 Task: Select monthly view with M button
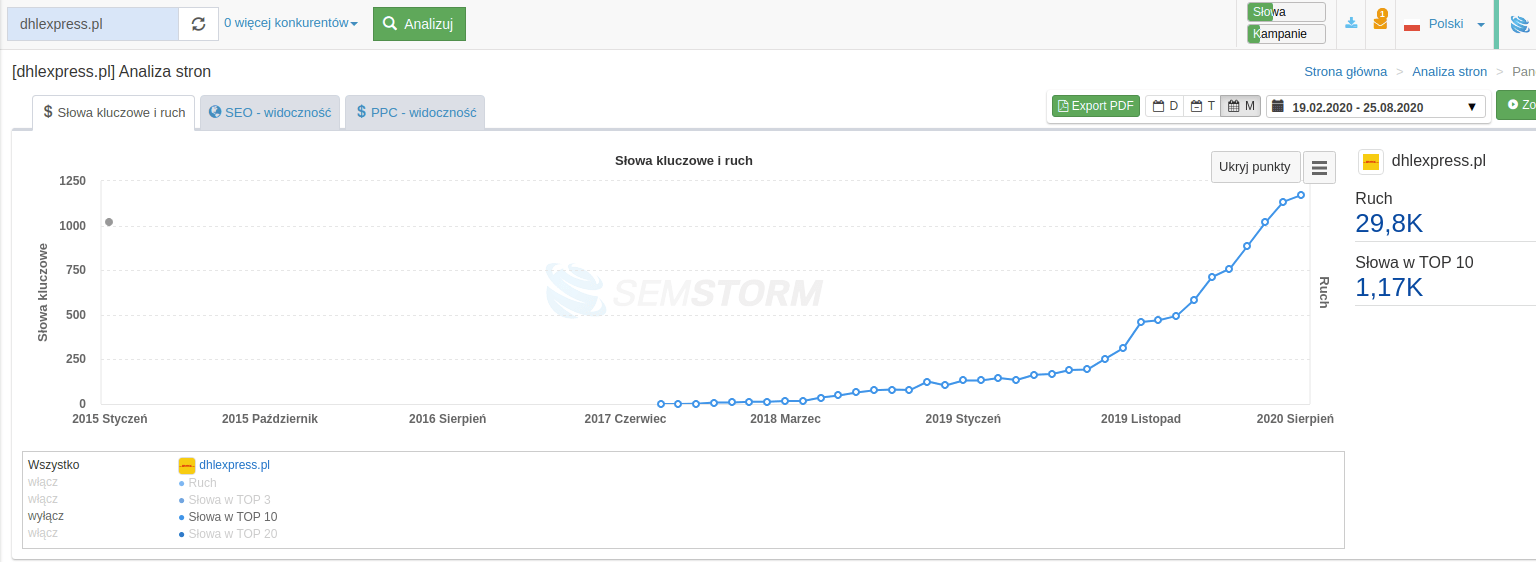pos(1240,106)
